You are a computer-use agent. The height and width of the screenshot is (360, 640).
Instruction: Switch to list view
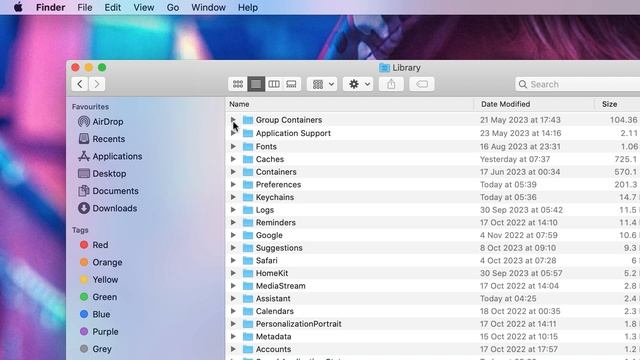tap(256, 84)
